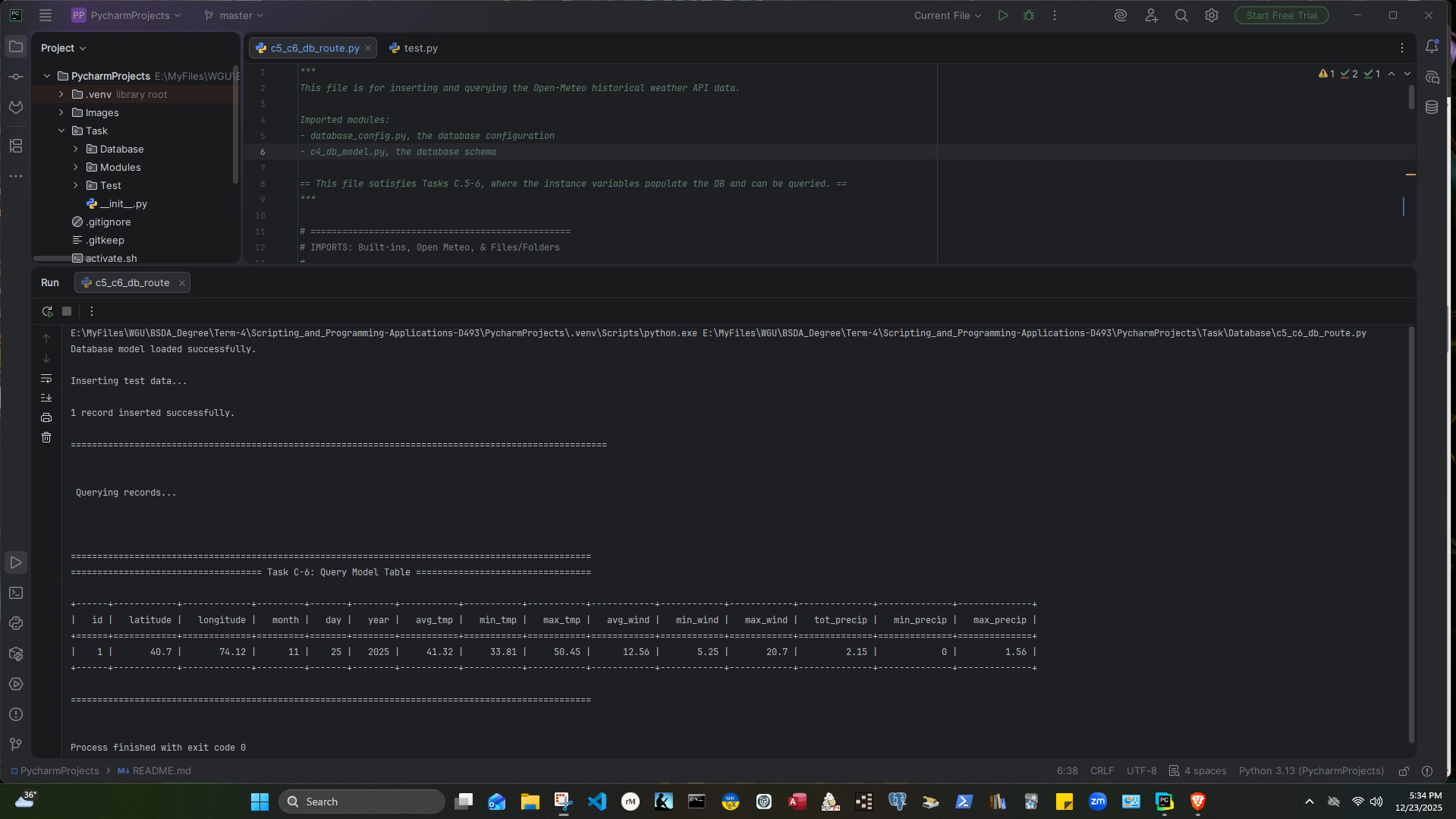
Task: Open the Services tool window
Action: (16, 684)
